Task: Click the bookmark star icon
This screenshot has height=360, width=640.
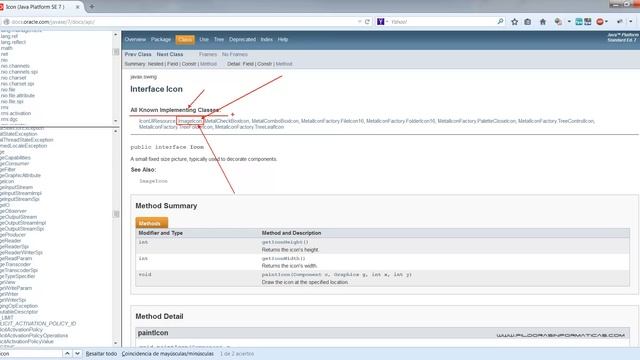Action: click(x=514, y=22)
